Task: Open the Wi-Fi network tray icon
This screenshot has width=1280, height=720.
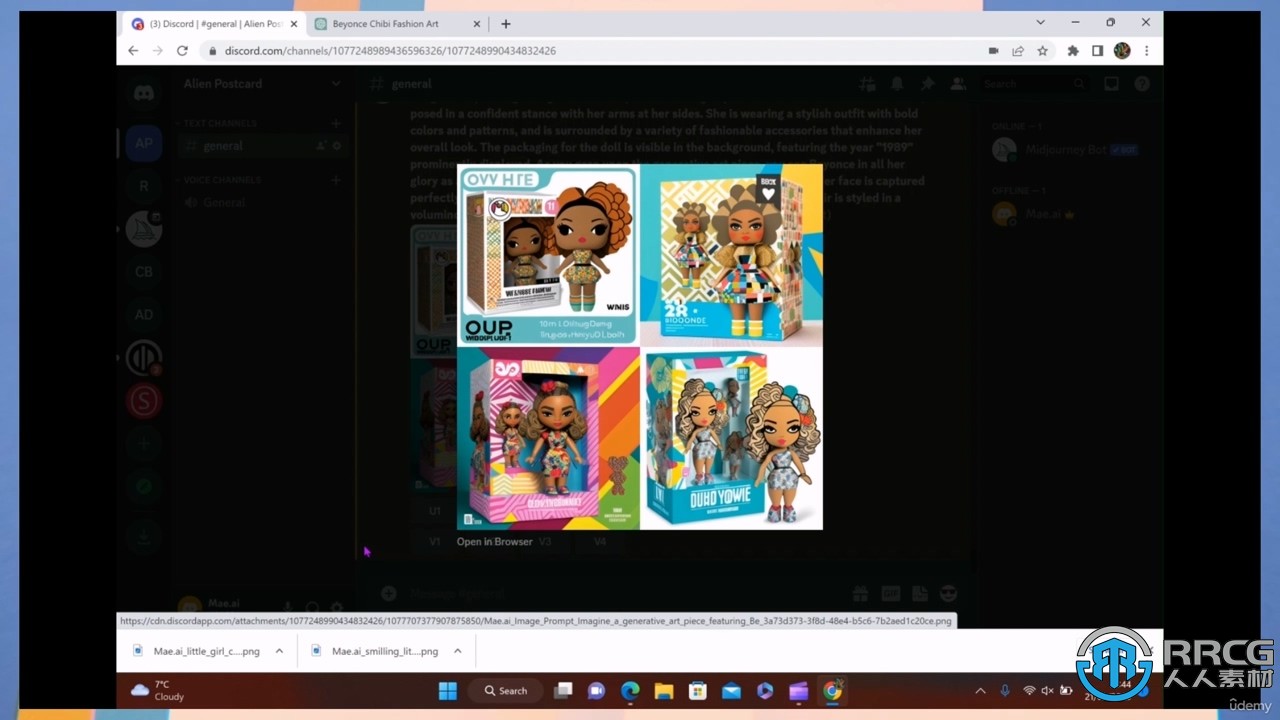Action: point(1029,690)
